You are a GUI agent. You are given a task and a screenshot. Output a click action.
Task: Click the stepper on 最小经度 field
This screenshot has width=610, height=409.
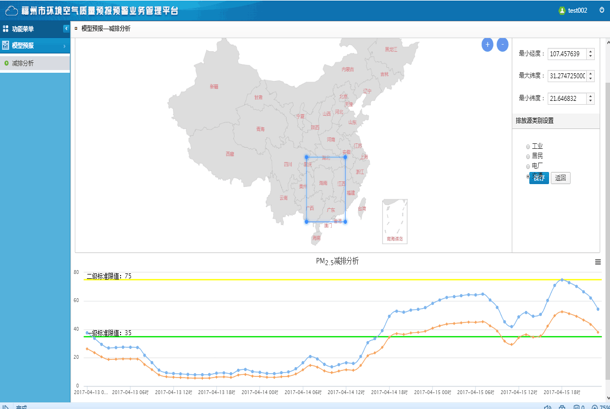point(590,54)
